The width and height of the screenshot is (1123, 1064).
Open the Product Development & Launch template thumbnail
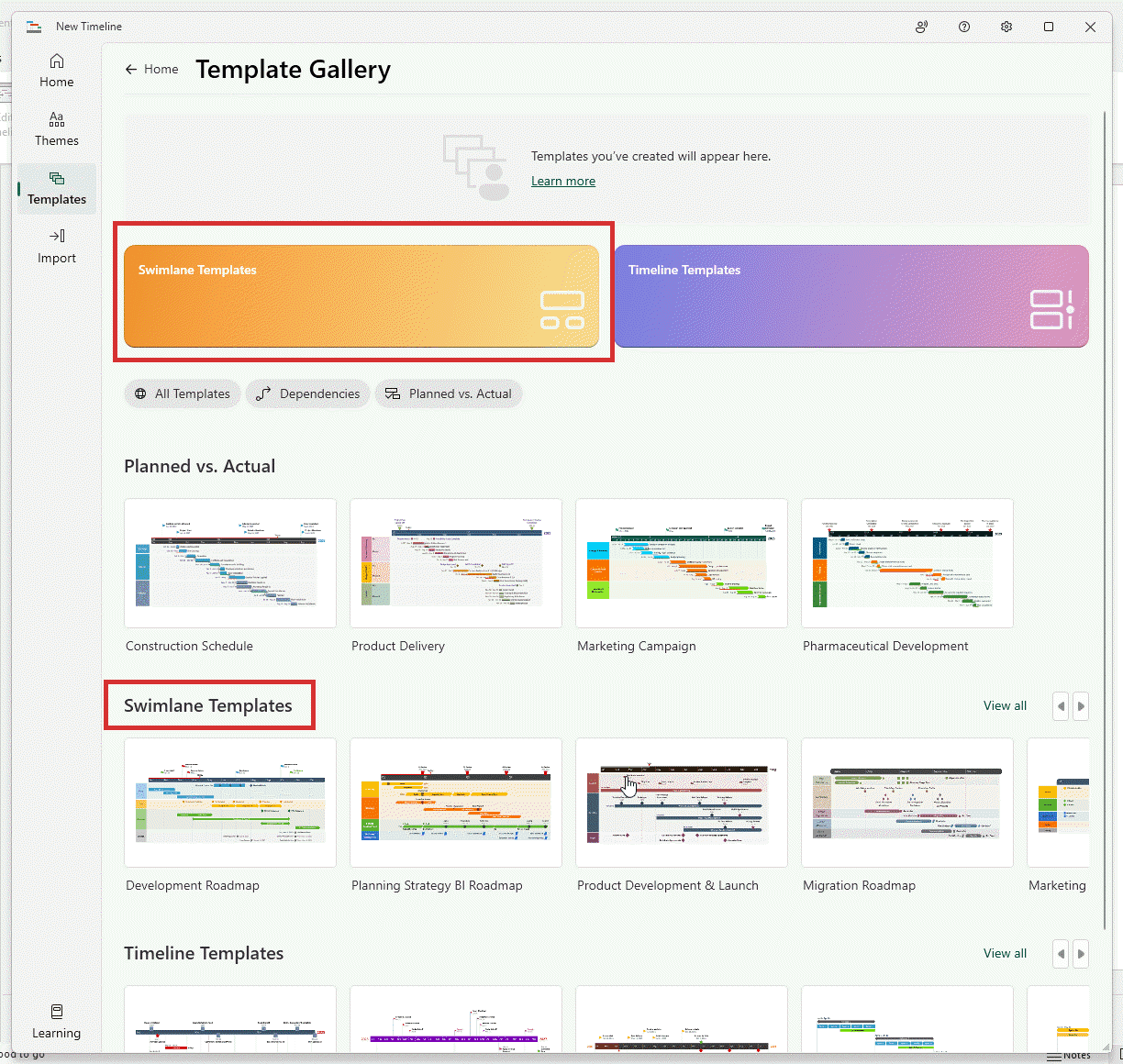(681, 803)
